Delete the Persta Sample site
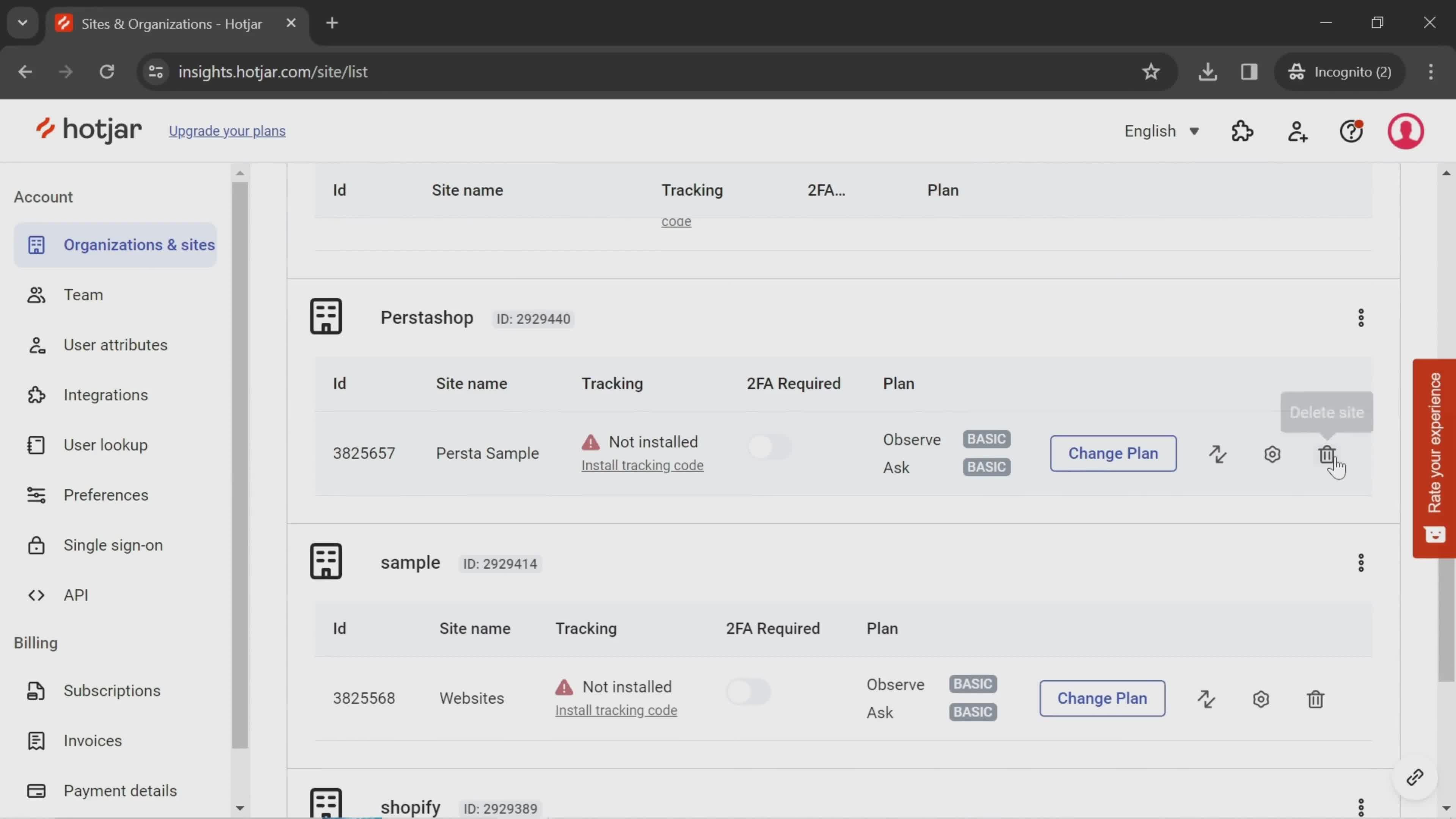 [1327, 454]
